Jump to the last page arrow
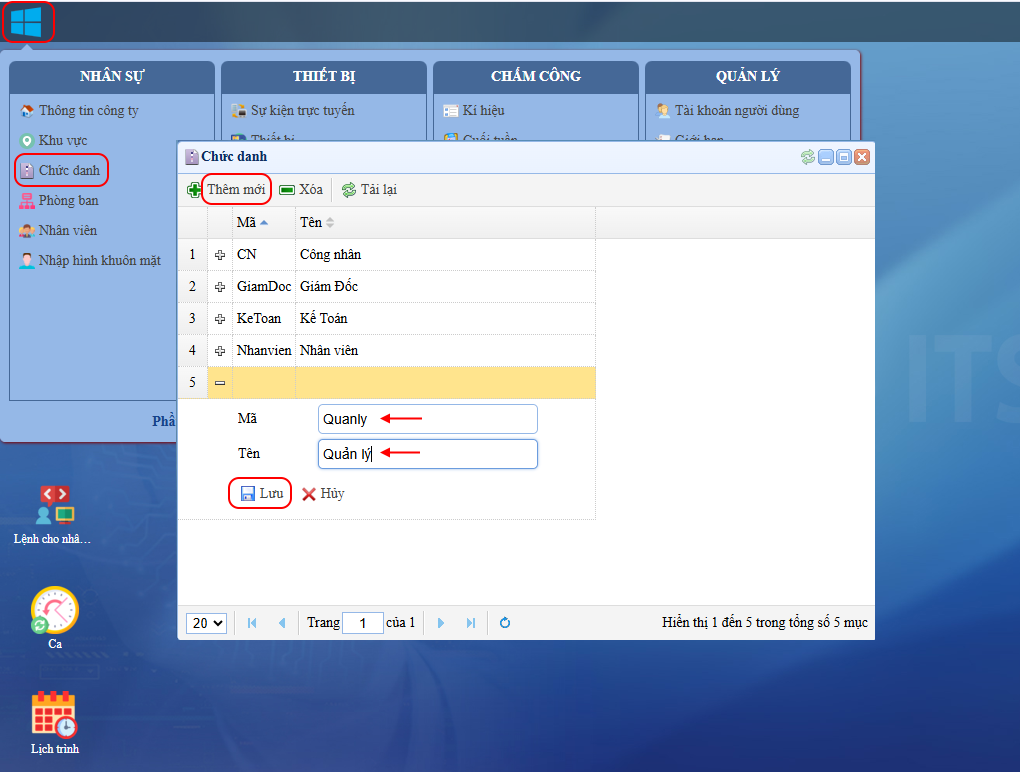This screenshot has height=772, width=1020. (x=471, y=623)
